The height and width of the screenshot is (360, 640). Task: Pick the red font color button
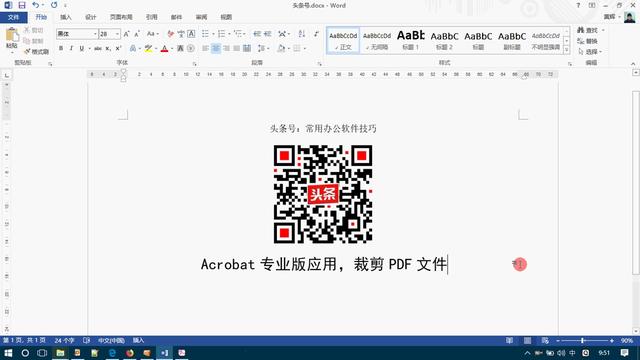pos(164,49)
